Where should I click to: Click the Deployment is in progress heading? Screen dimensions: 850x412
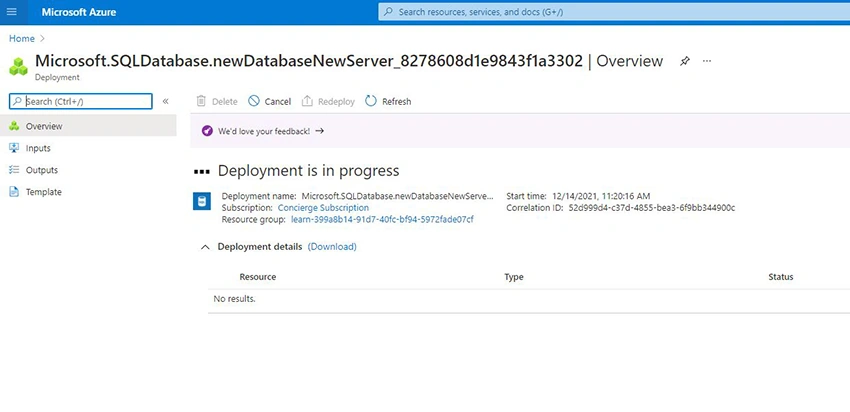[308, 171]
